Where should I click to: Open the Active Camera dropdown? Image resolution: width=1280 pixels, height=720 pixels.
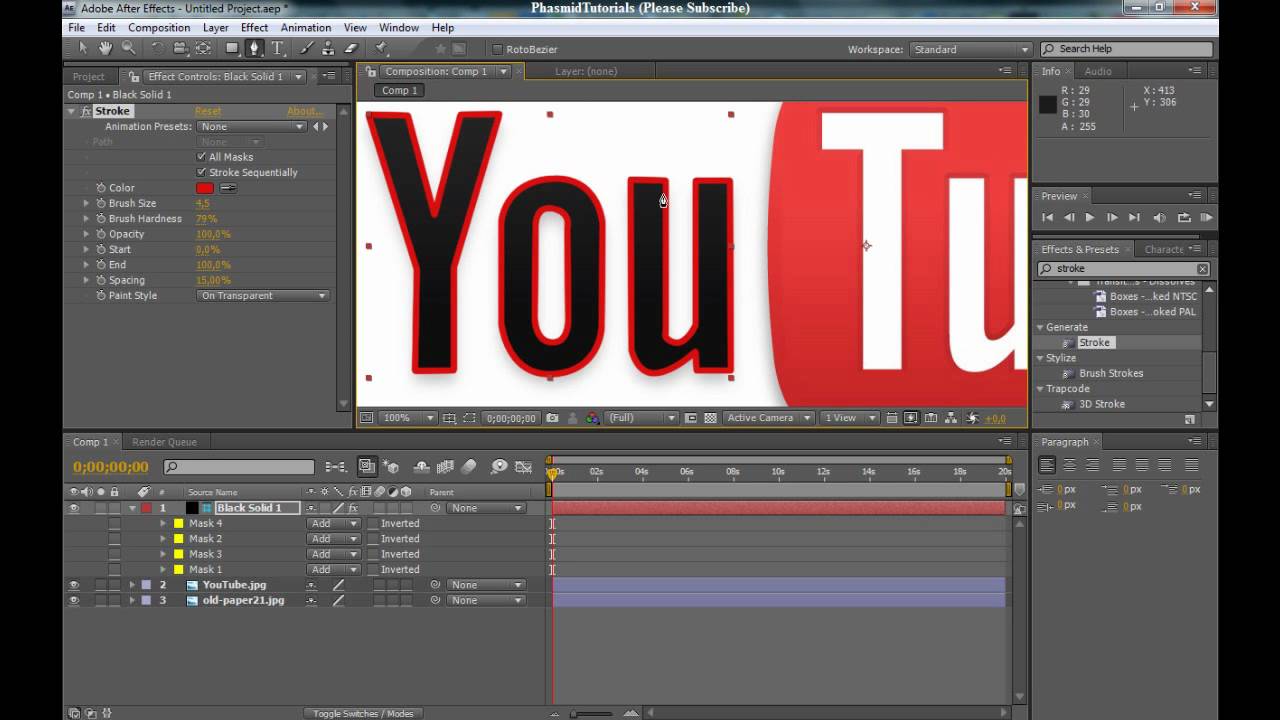click(x=768, y=418)
